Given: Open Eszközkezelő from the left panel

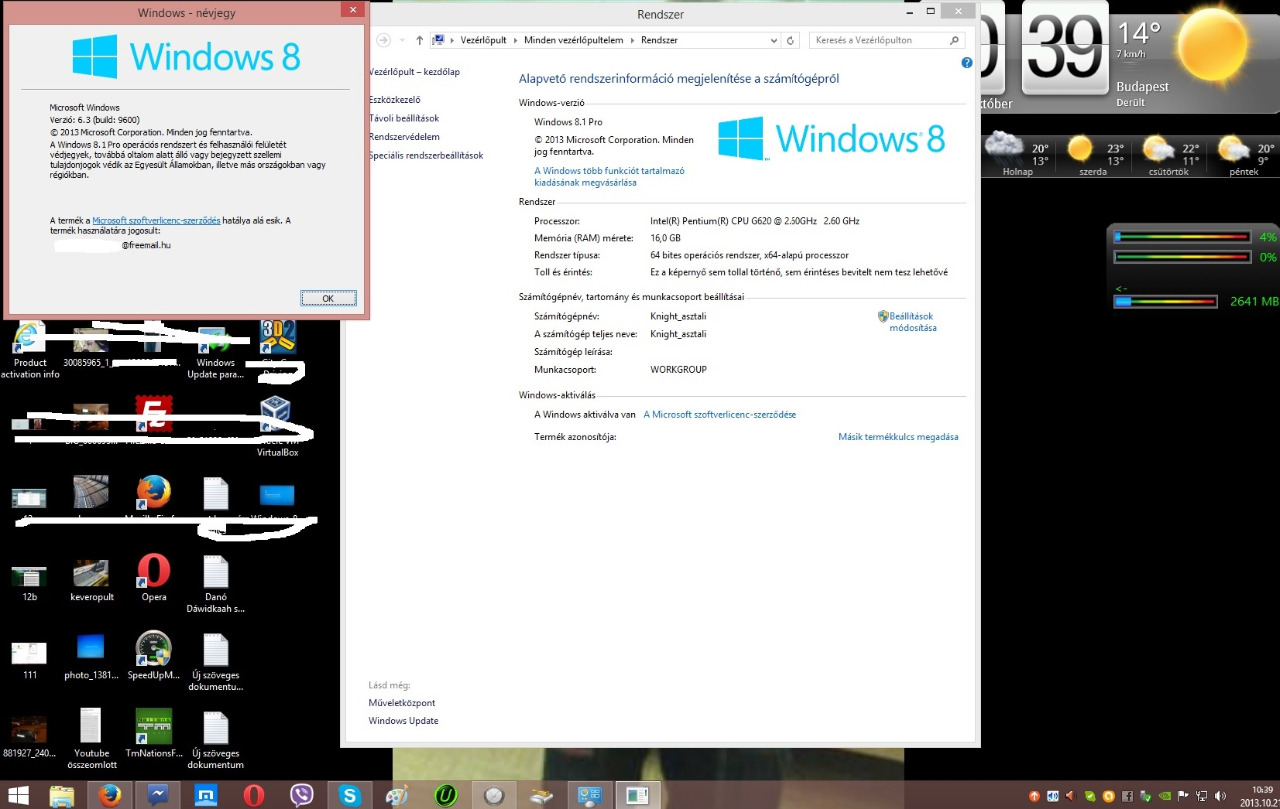Looking at the screenshot, I should (395, 100).
